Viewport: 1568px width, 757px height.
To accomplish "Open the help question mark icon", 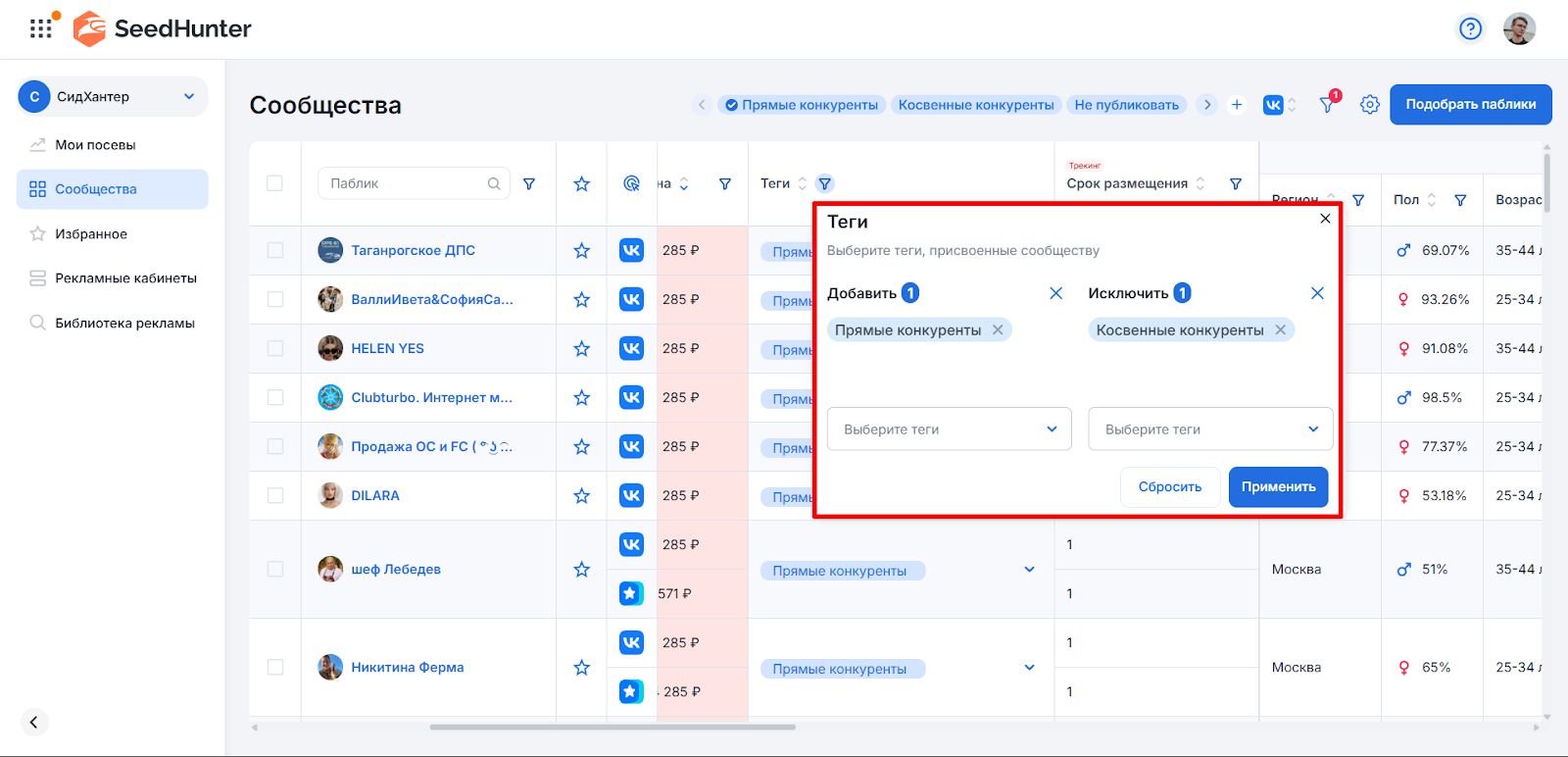I will tap(1470, 28).
